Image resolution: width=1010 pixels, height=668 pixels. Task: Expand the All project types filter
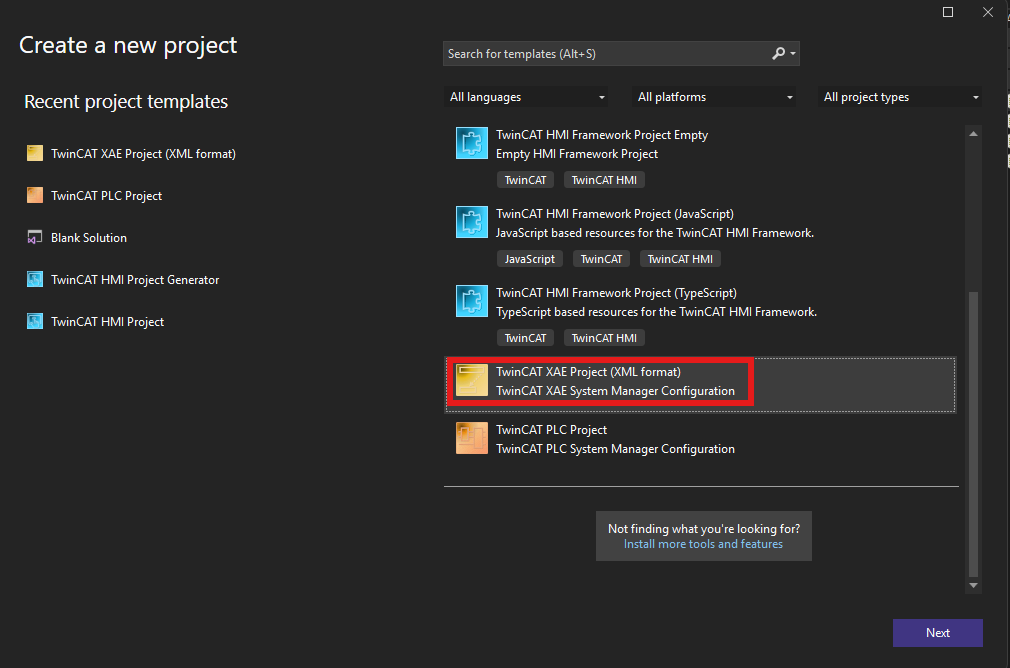[x=900, y=97]
